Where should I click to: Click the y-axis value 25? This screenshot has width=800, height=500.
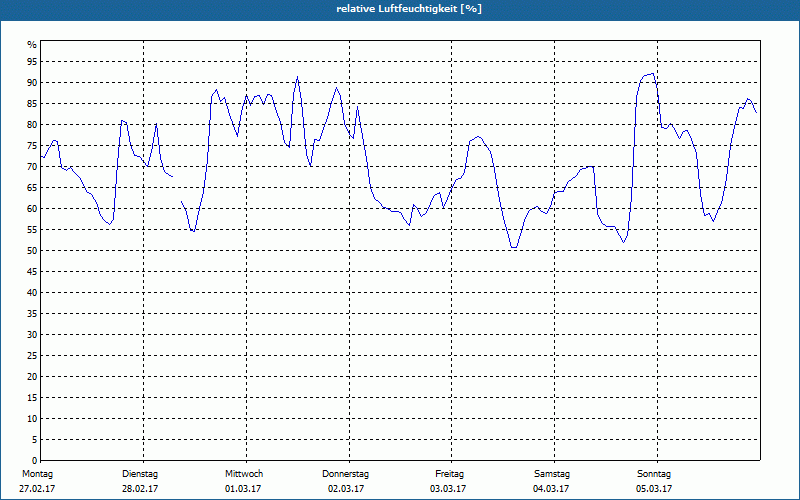point(32,356)
